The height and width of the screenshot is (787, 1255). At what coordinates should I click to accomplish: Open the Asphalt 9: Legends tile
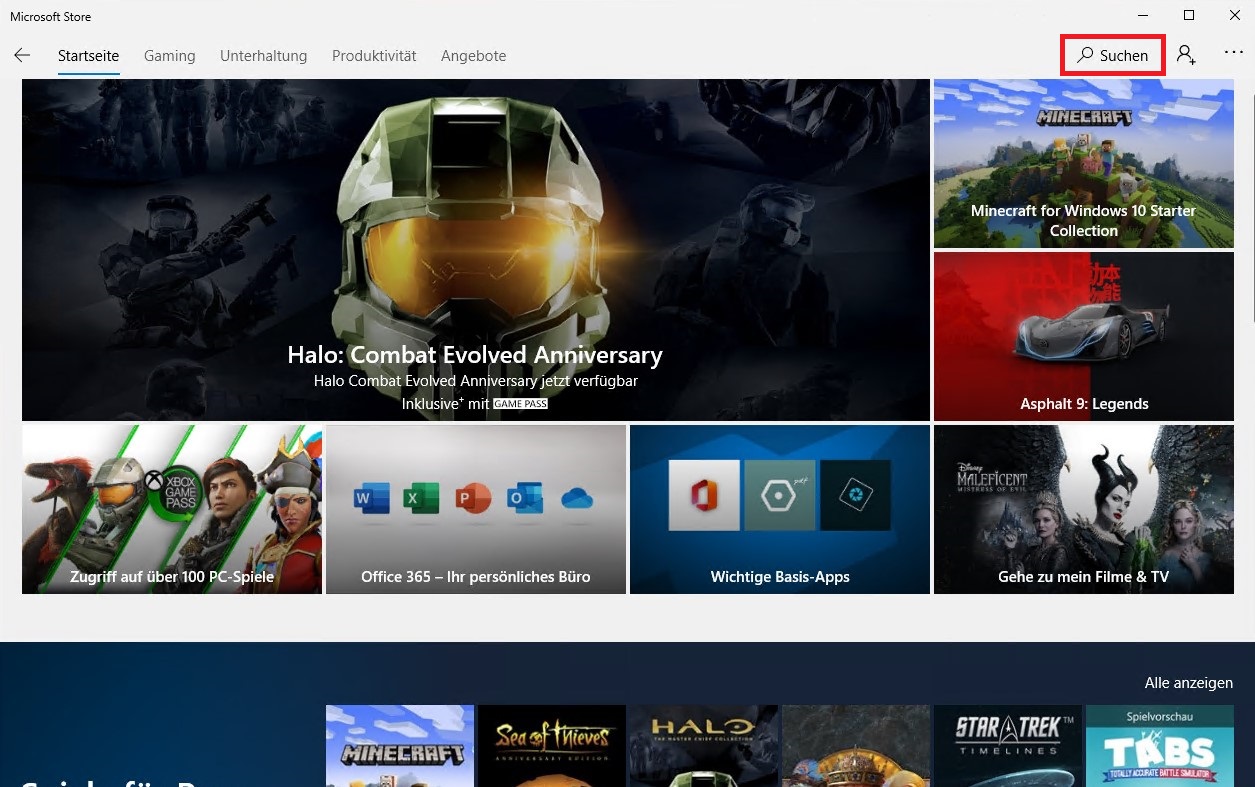1083,336
